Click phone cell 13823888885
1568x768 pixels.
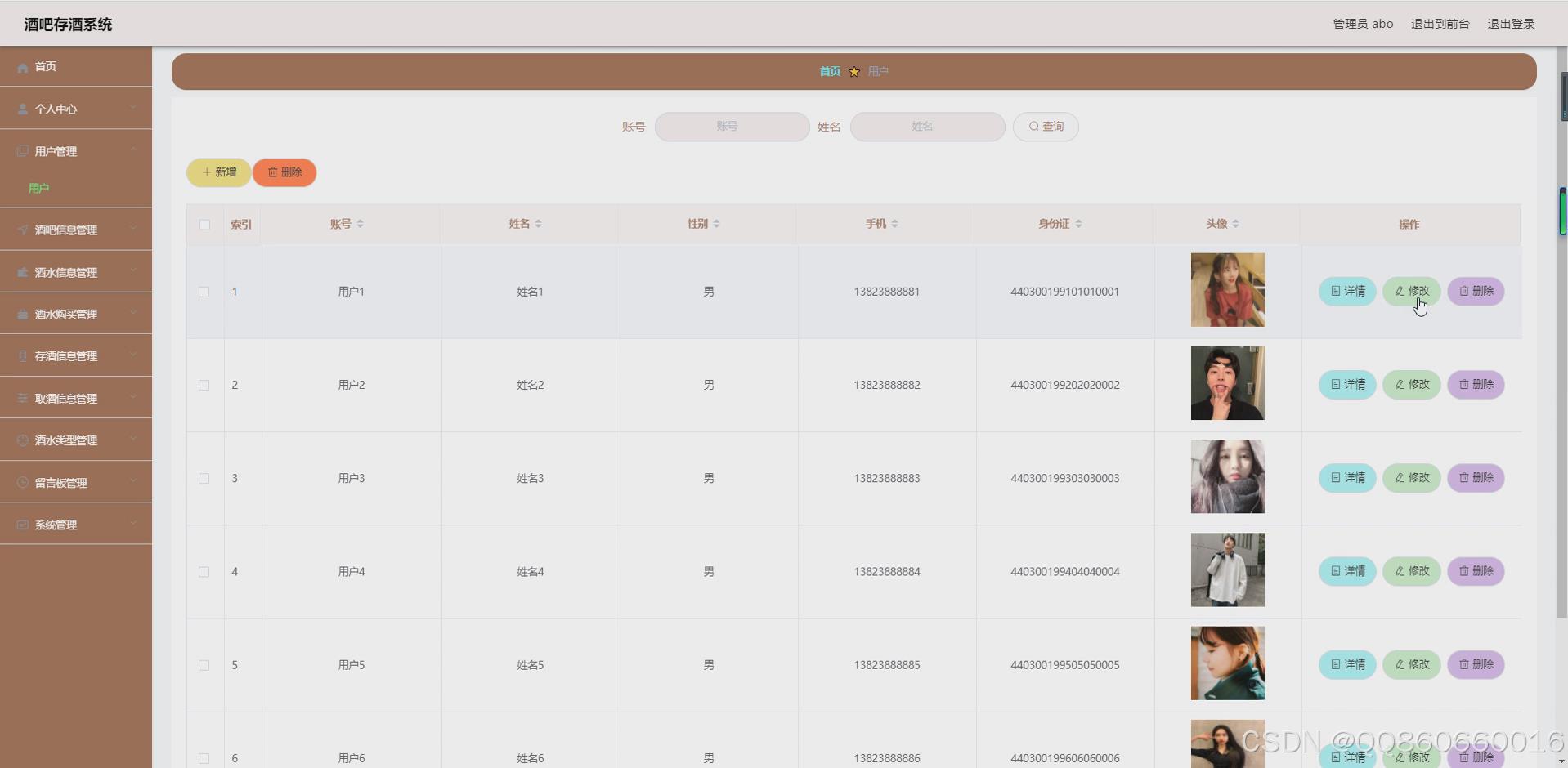coord(887,665)
